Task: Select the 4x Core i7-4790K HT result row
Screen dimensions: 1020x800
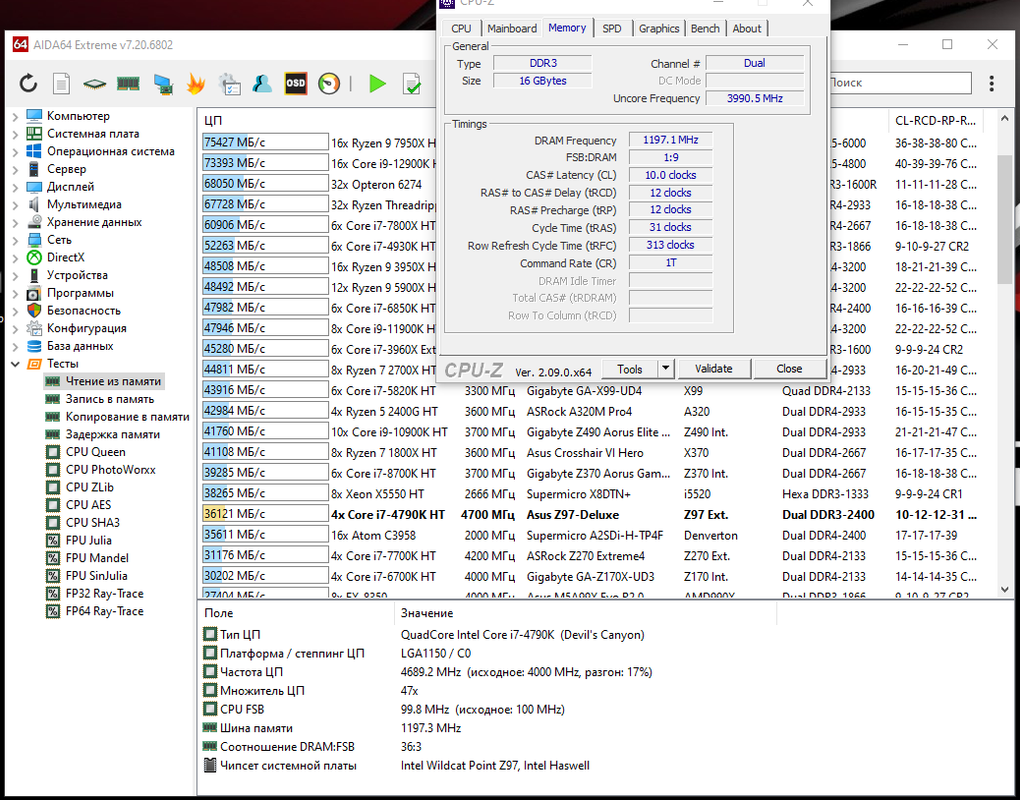Action: [589, 514]
